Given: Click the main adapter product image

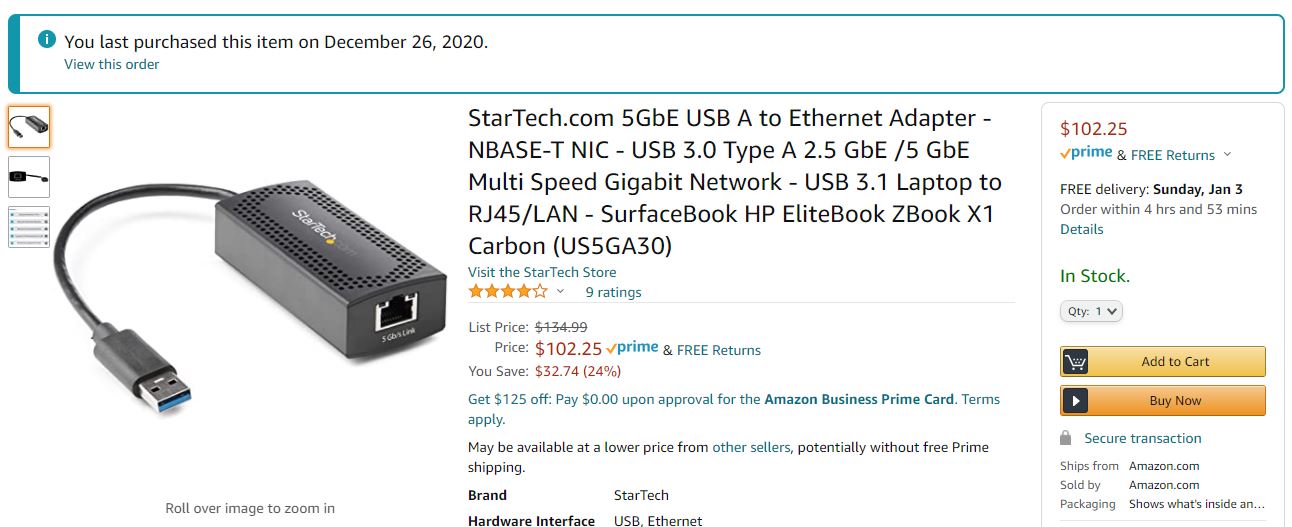Looking at the screenshot, I should (250, 290).
